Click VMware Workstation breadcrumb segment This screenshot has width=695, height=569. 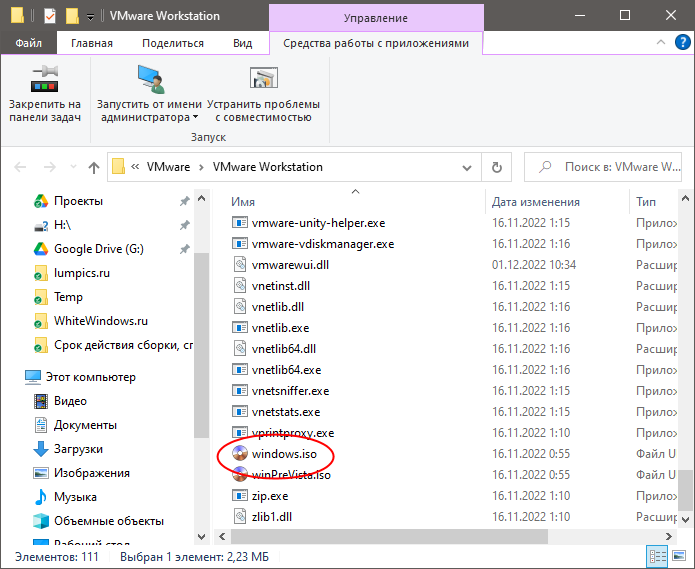[x=268, y=167]
